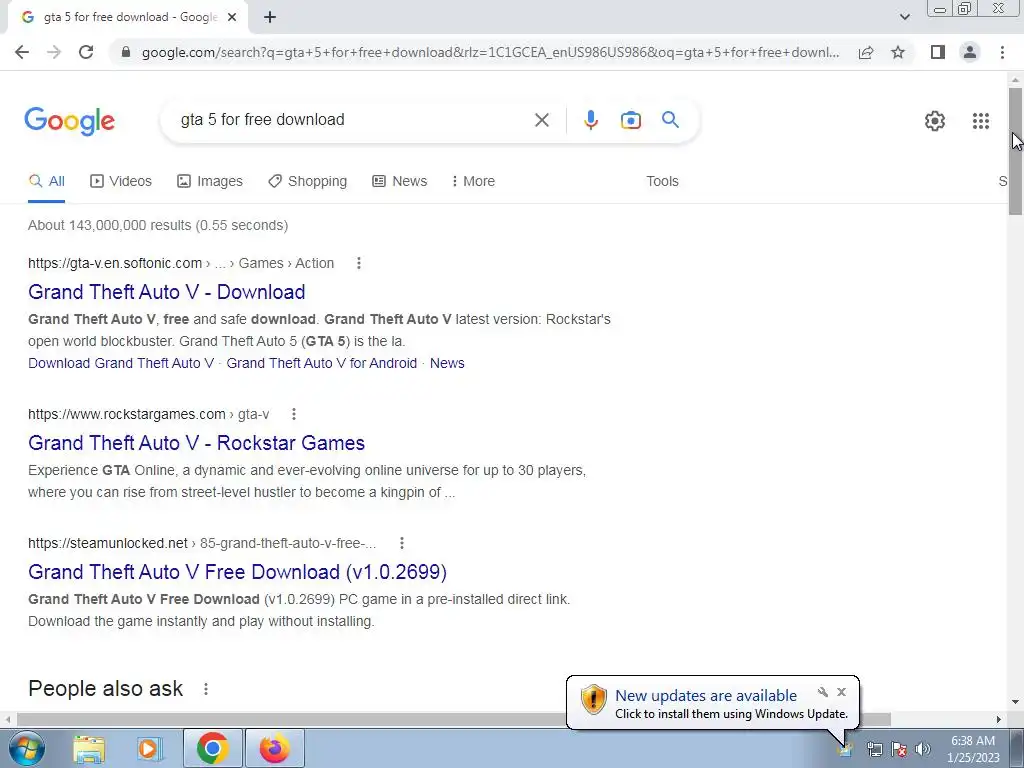This screenshot has width=1024, height=768.
Task: Open the tab search dropdown
Action: click(904, 17)
